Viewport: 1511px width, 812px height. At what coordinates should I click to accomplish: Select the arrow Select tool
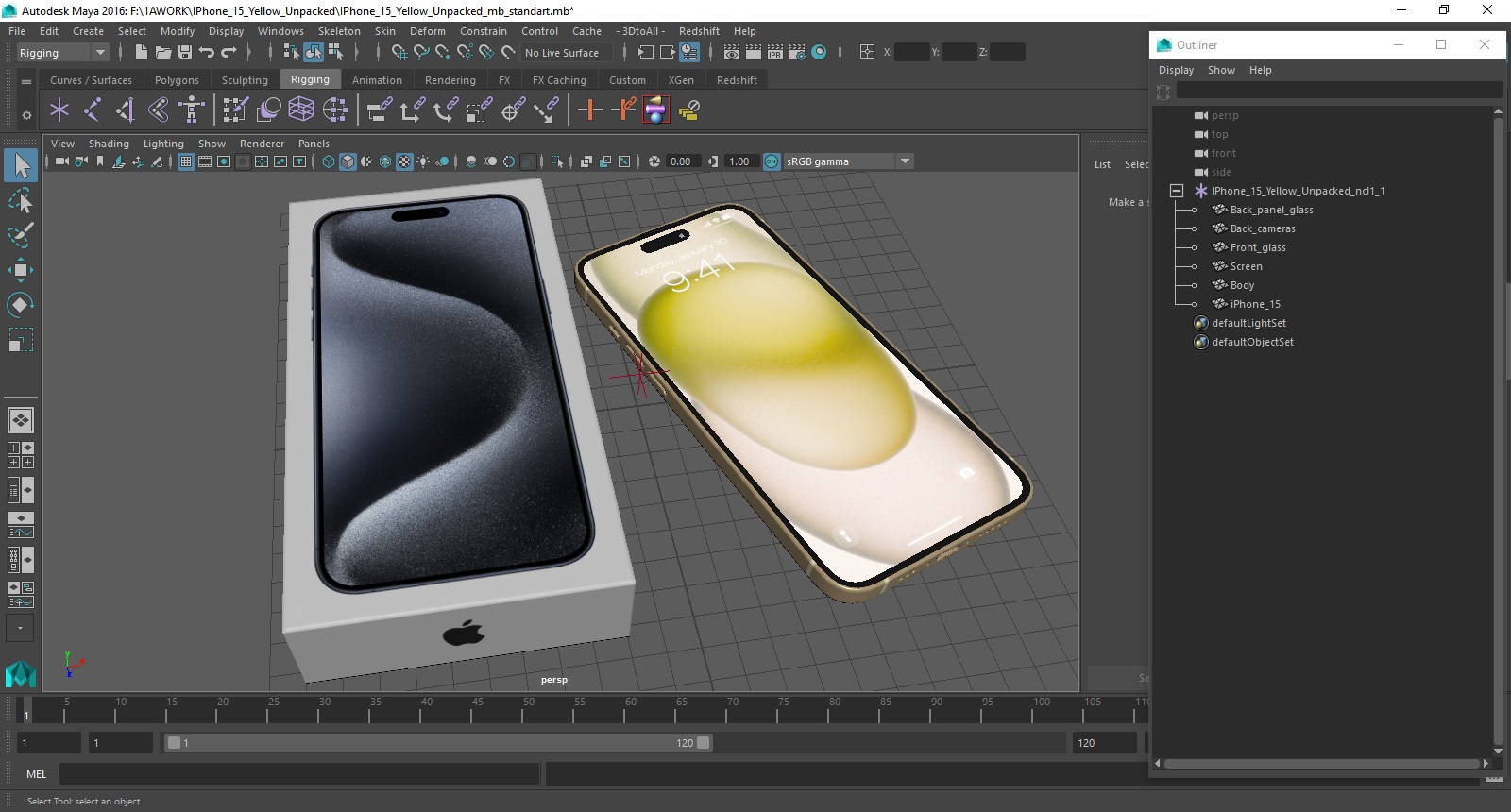[21, 166]
